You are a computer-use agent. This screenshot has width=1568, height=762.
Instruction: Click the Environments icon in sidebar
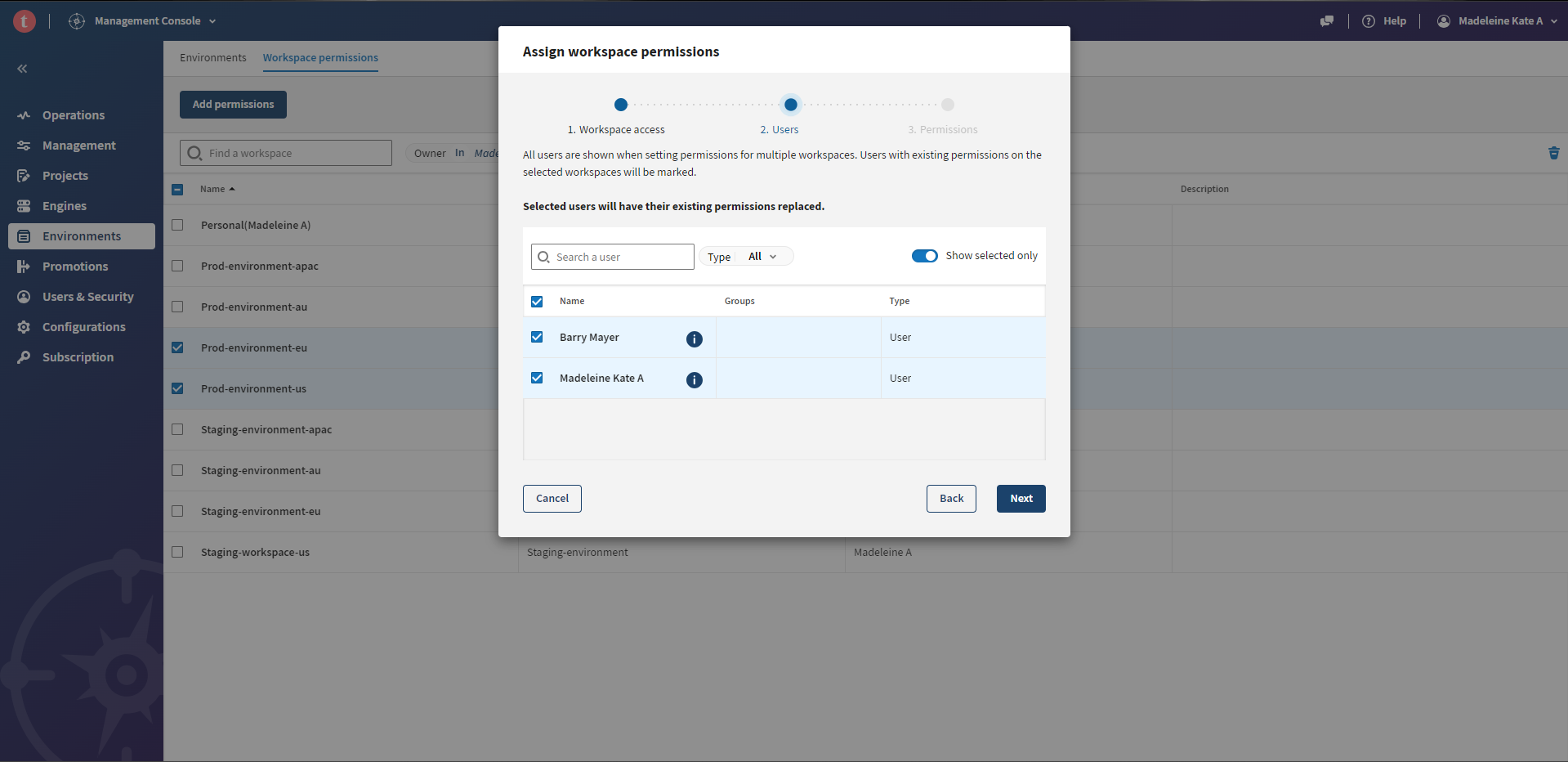(x=24, y=236)
